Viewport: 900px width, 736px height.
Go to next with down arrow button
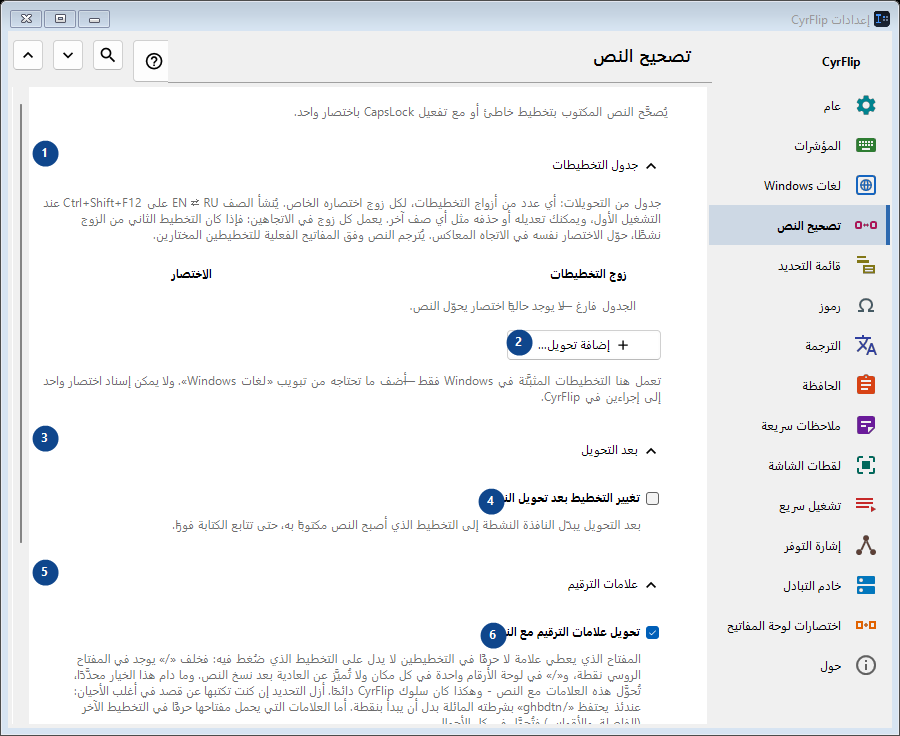[x=68, y=55]
